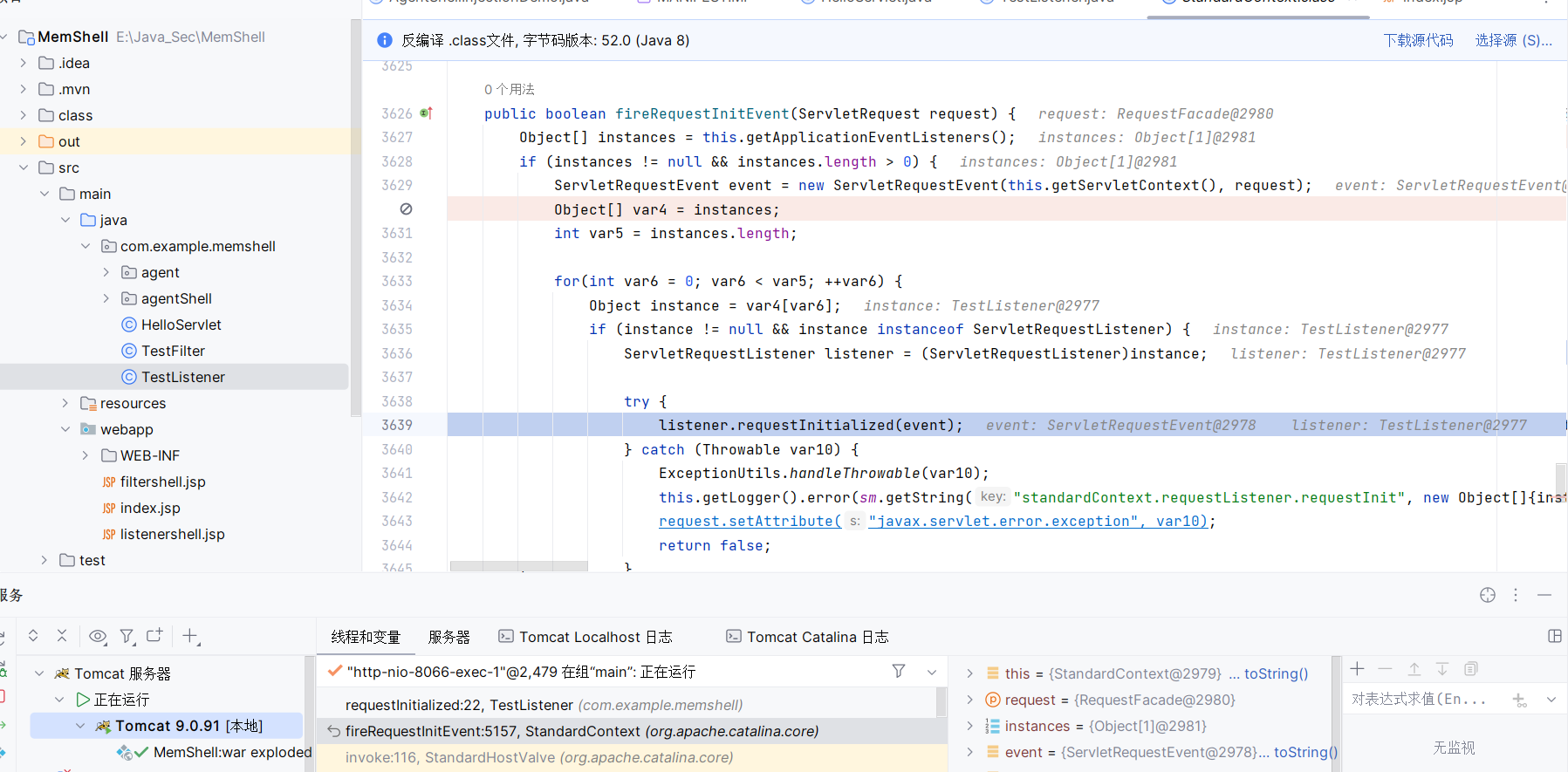This screenshot has height=772, width=1568.
Task: Collapse all services in Services toolbar
Action: point(62,636)
